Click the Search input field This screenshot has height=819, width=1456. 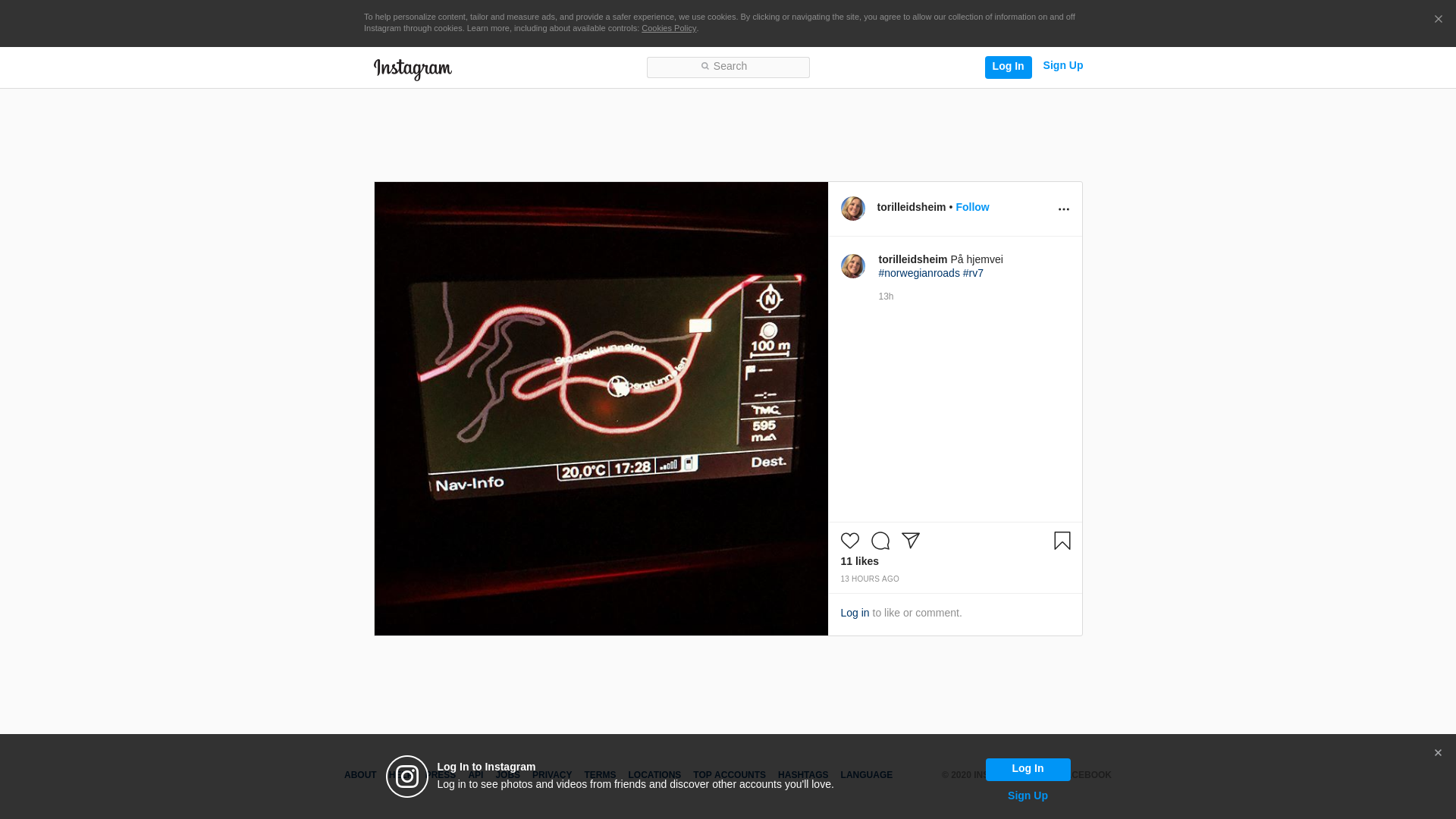click(x=728, y=67)
